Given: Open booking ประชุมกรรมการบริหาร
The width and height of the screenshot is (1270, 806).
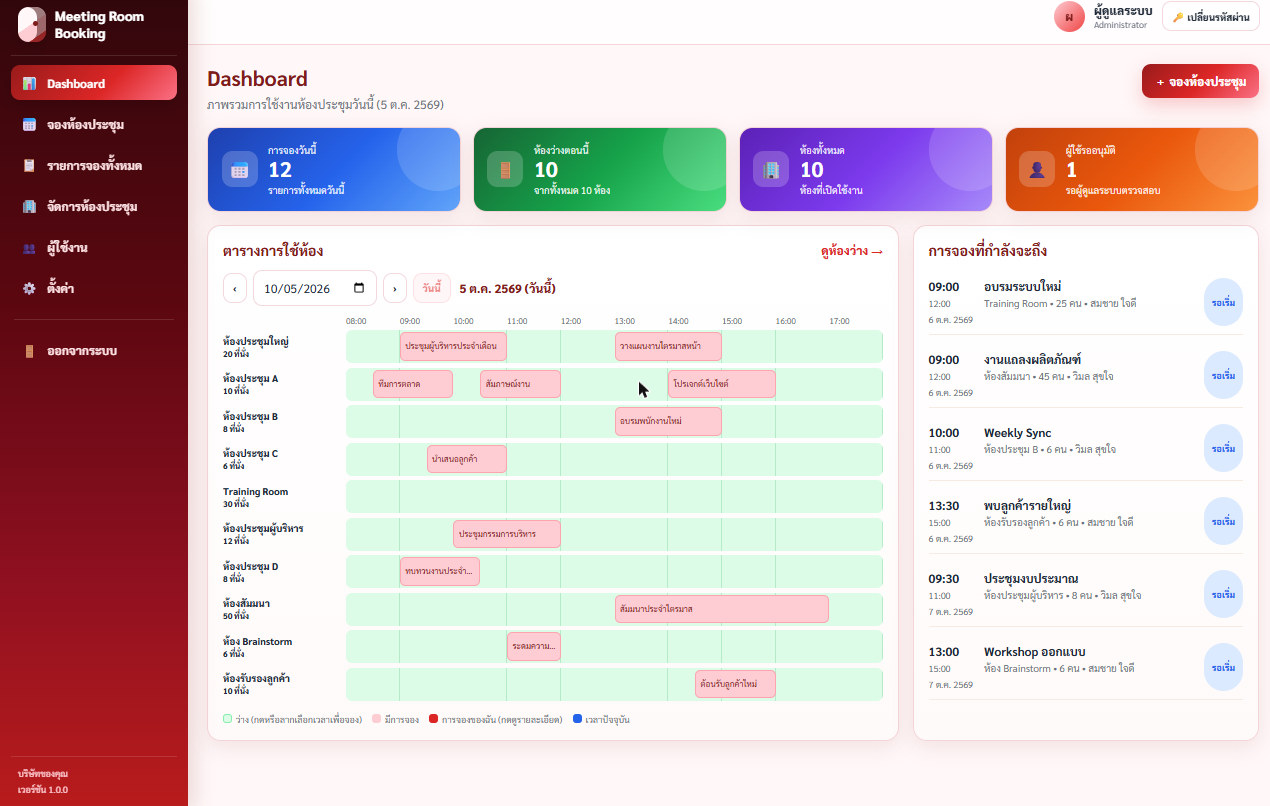Looking at the screenshot, I should (507, 534).
